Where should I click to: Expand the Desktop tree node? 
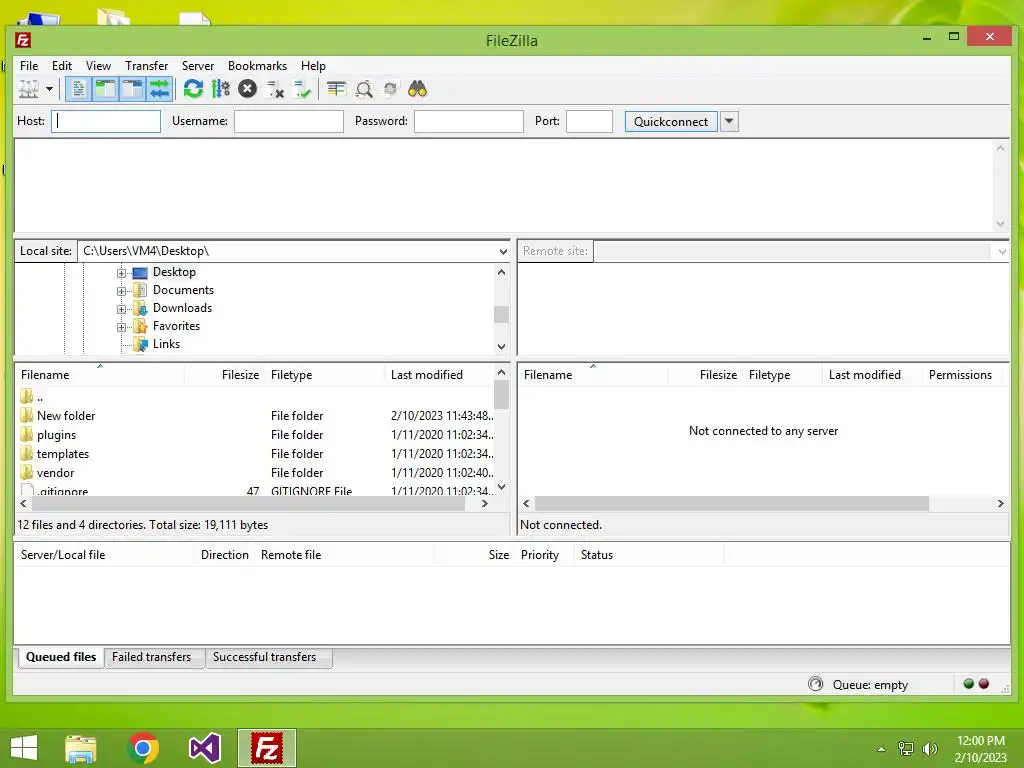pyautogui.click(x=121, y=273)
